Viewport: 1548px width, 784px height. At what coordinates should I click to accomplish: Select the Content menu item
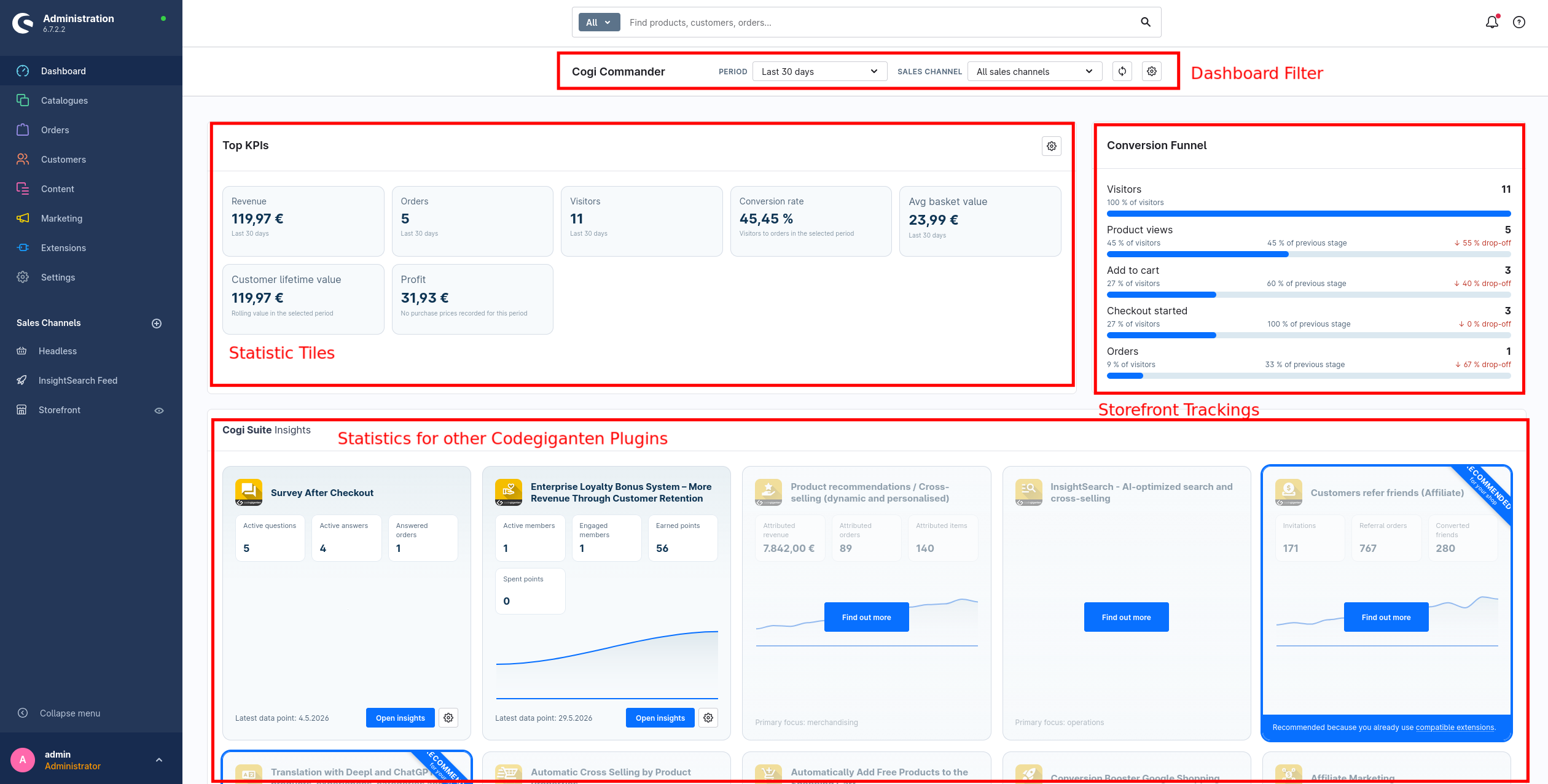[x=91, y=189]
